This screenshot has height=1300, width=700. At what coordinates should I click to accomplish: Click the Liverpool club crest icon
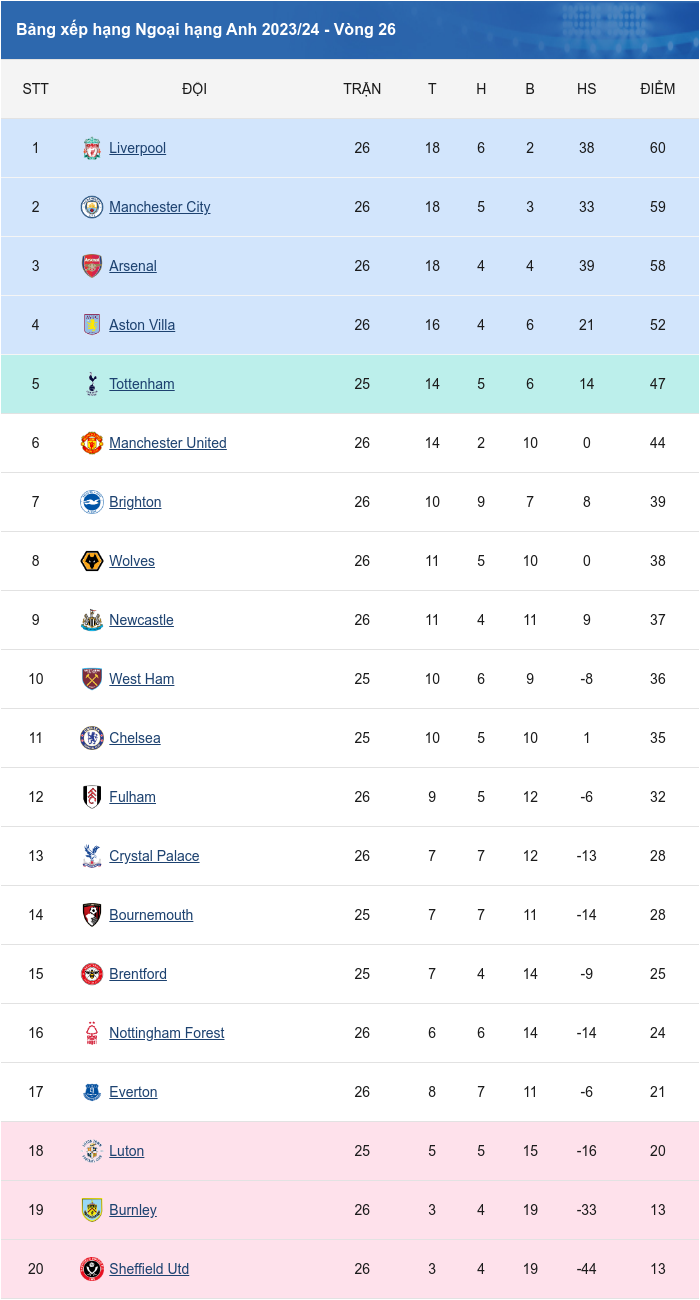pyautogui.click(x=92, y=148)
